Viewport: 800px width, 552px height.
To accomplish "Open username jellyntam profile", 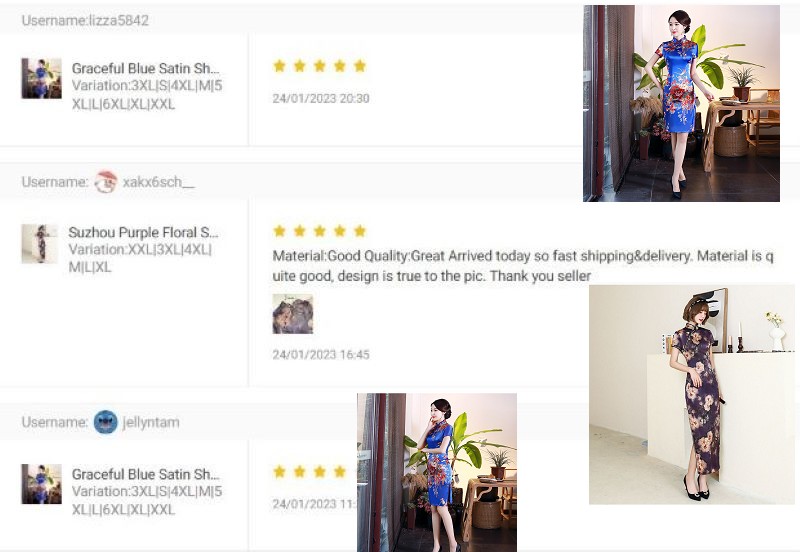I will click(151, 422).
